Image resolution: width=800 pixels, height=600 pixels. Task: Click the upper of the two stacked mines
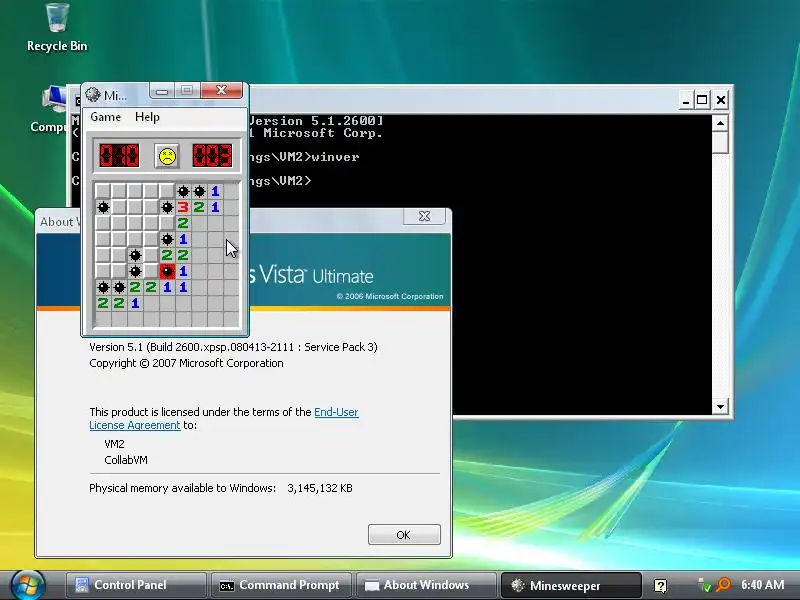point(135,255)
